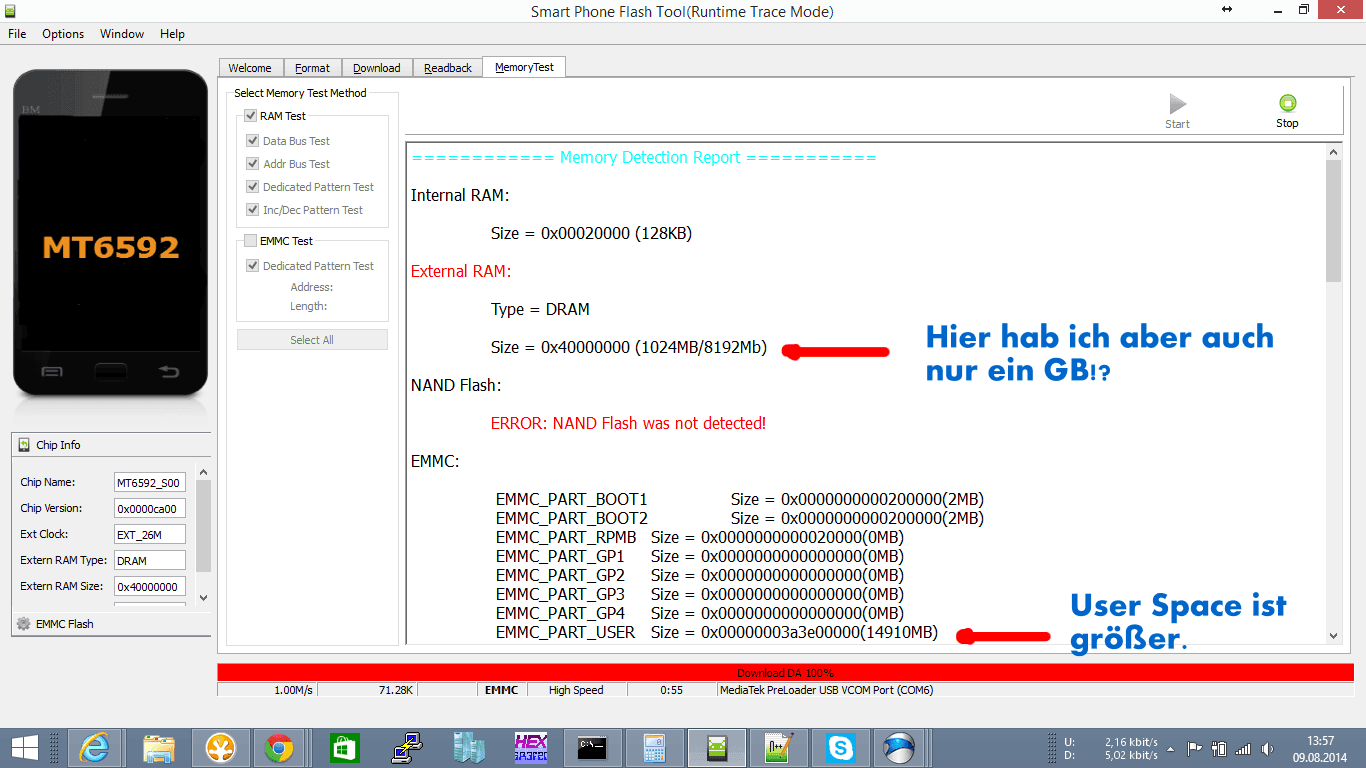
Task: Click the Ext Clock field
Action: (149, 534)
